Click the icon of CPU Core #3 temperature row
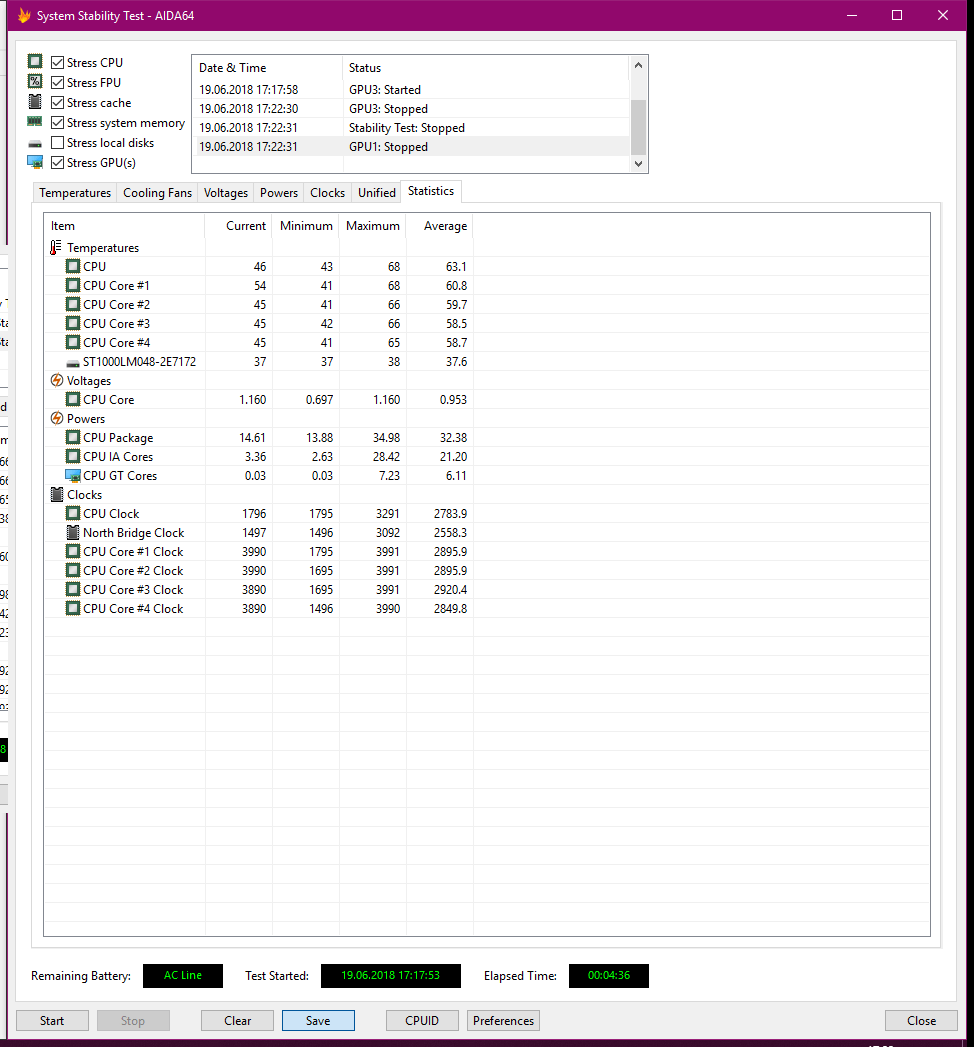Screen dimensions: 974x1047 [x=73, y=323]
